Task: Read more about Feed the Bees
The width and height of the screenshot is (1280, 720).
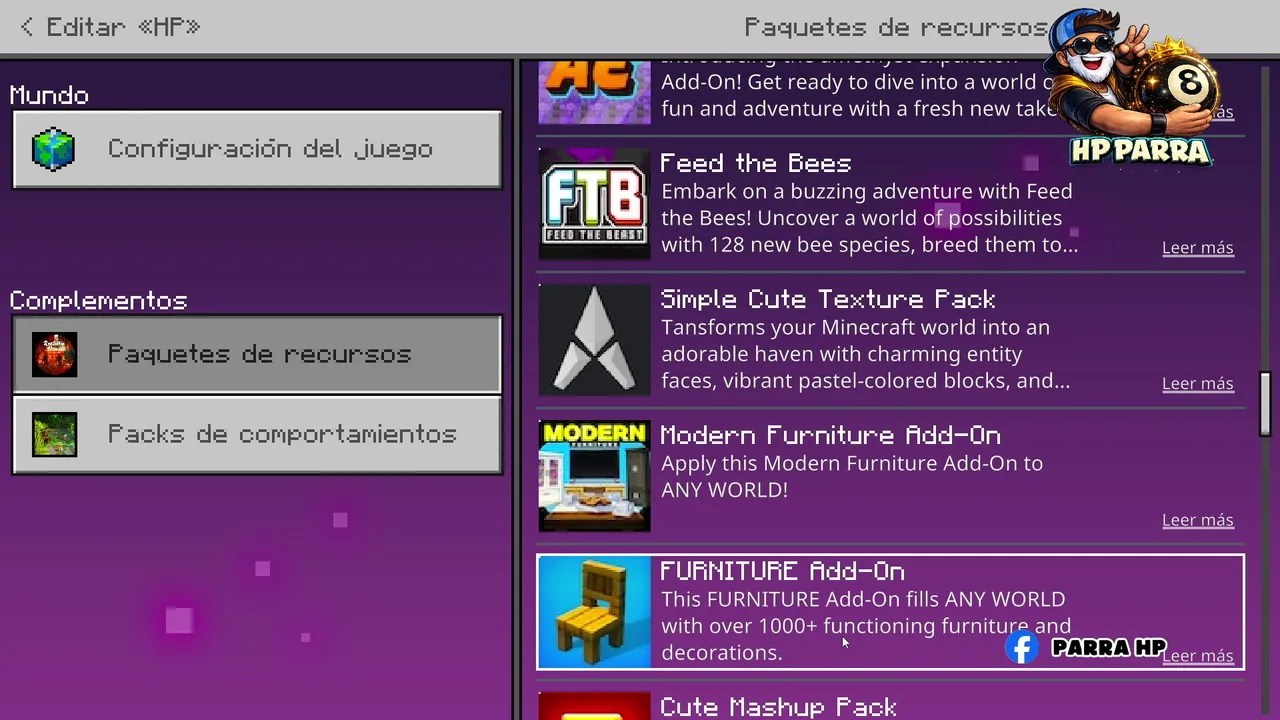Action: [1197, 248]
